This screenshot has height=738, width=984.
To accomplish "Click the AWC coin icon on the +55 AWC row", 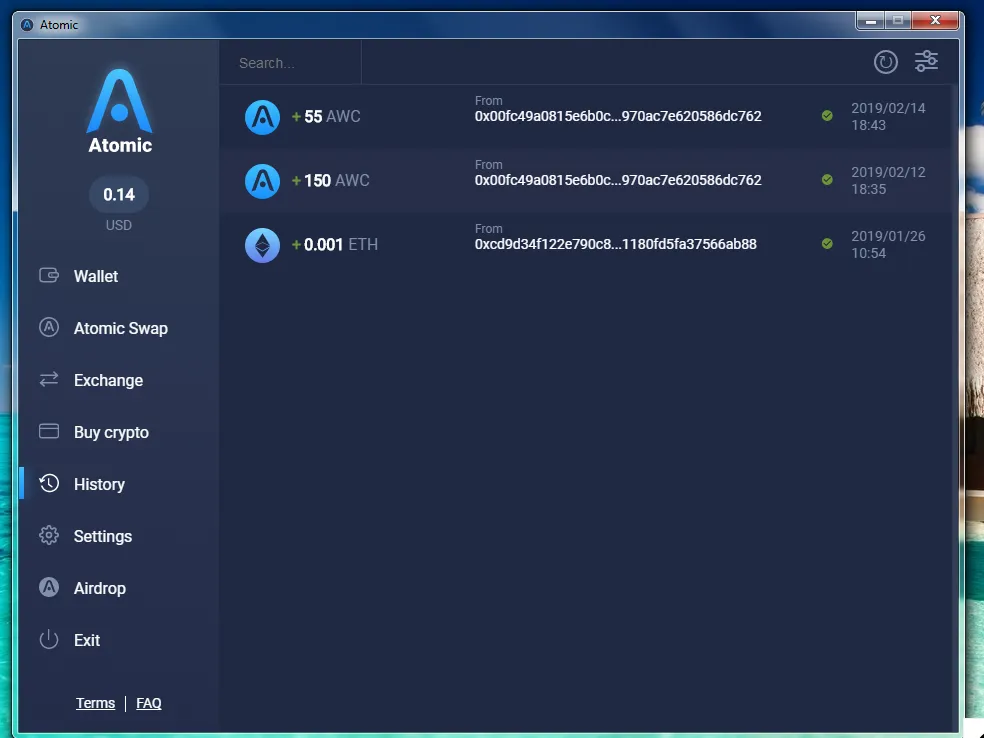I will point(262,117).
